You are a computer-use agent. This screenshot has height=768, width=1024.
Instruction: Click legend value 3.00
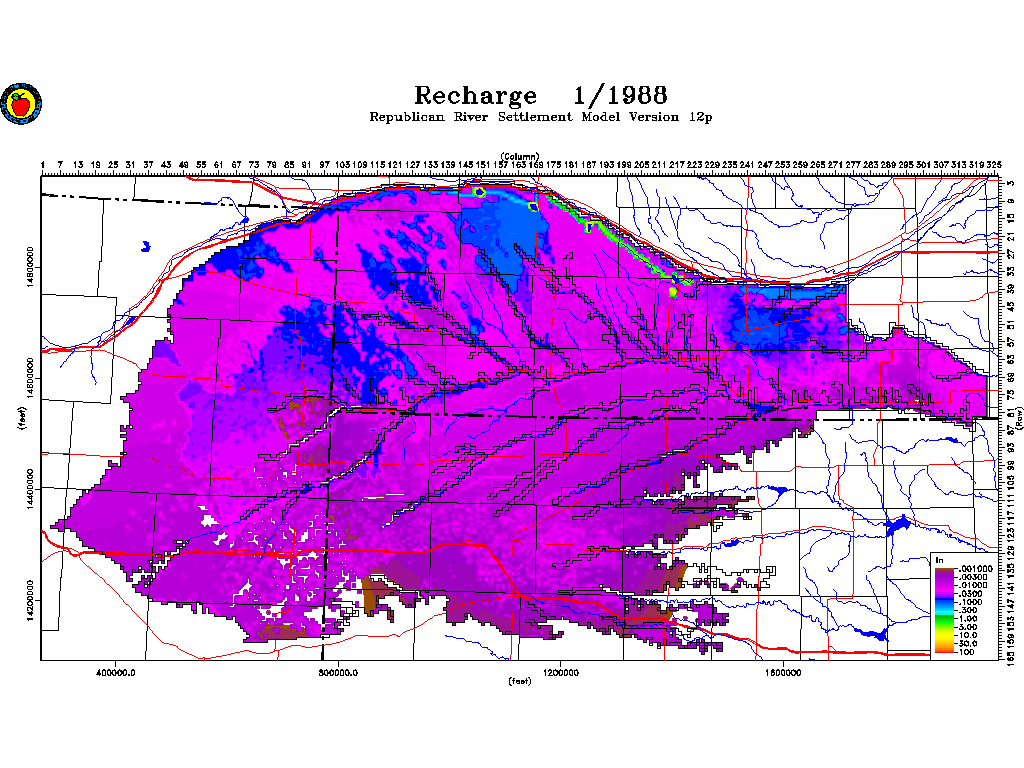coord(968,627)
